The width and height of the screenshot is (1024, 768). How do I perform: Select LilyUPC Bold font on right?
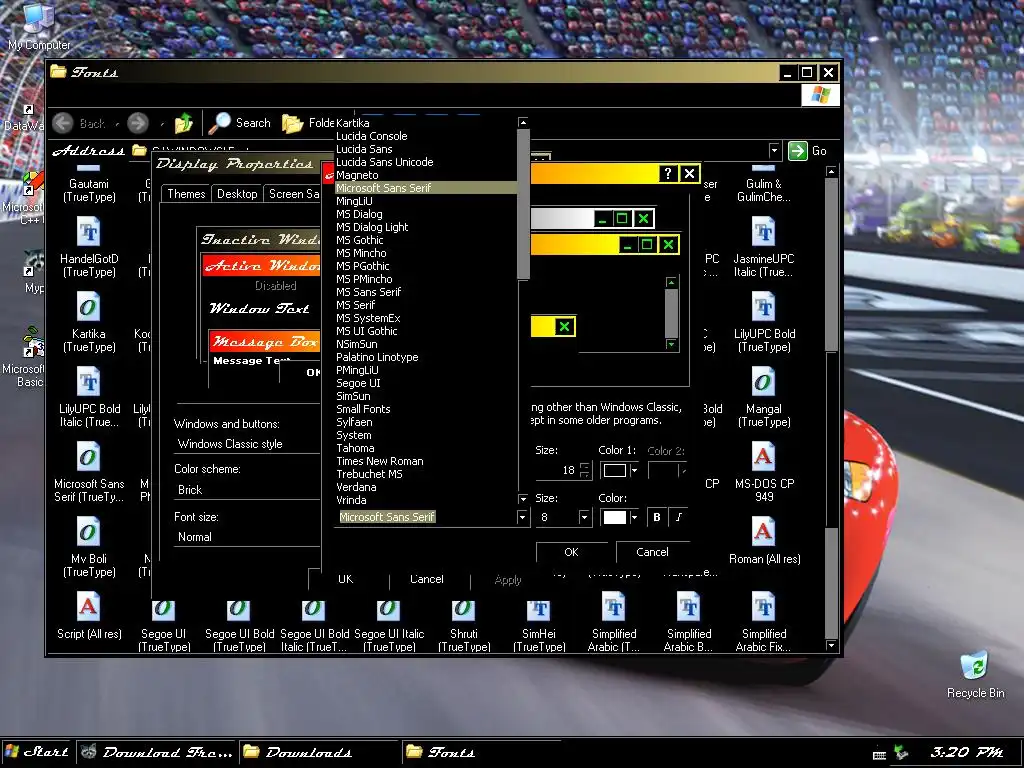[763, 323]
